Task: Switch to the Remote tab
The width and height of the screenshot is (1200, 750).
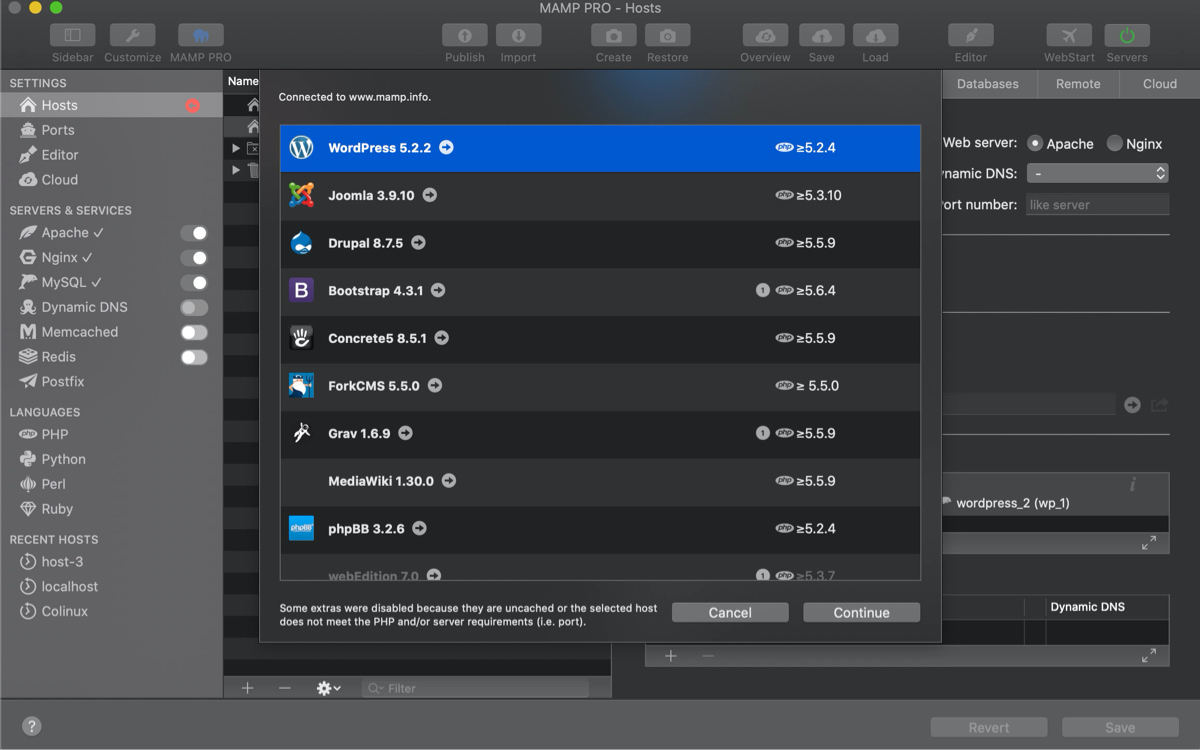Action: (x=1078, y=84)
